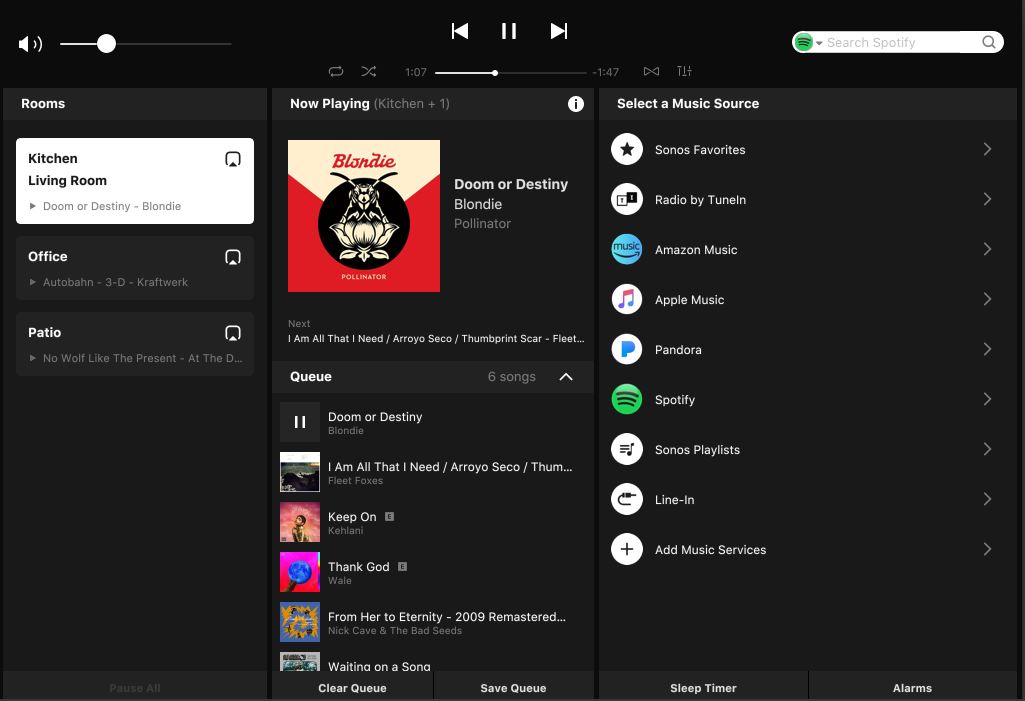The image size is (1025, 701).
Task: Skip to previous track
Action: click(x=460, y=31)
